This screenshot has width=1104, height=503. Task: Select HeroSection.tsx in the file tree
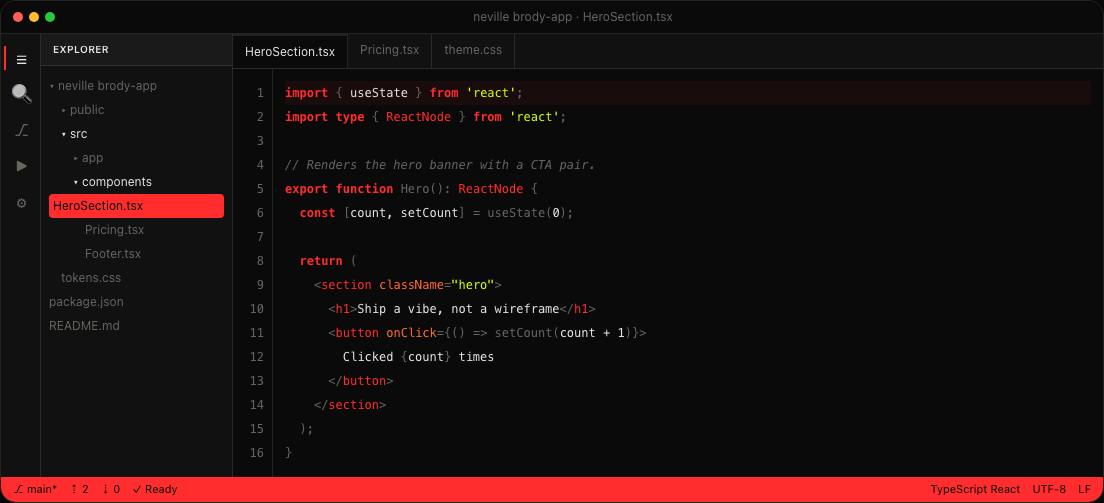[x=137, y=206]
